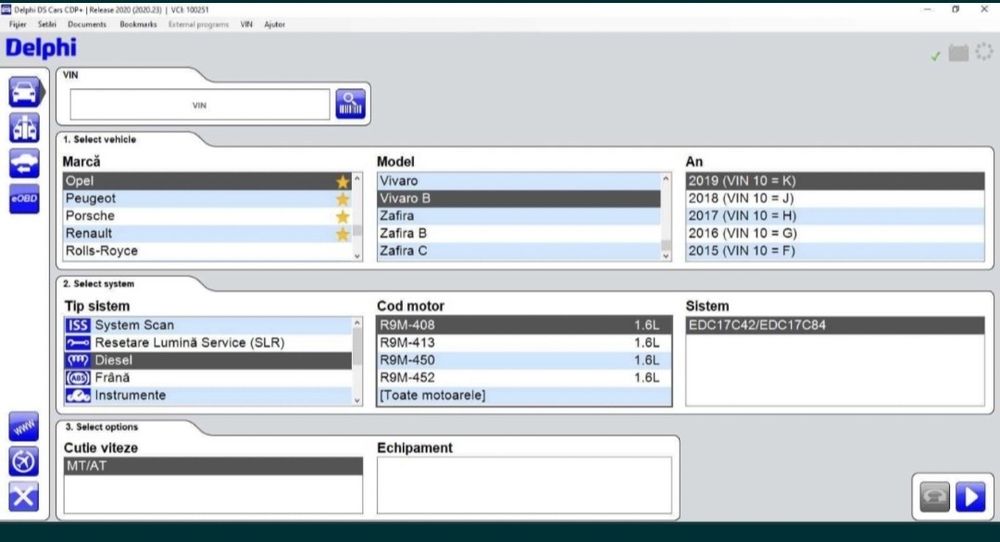Open the car diagnostics sidebar icon
1000x542 pixels.
[x=24, y=92]
